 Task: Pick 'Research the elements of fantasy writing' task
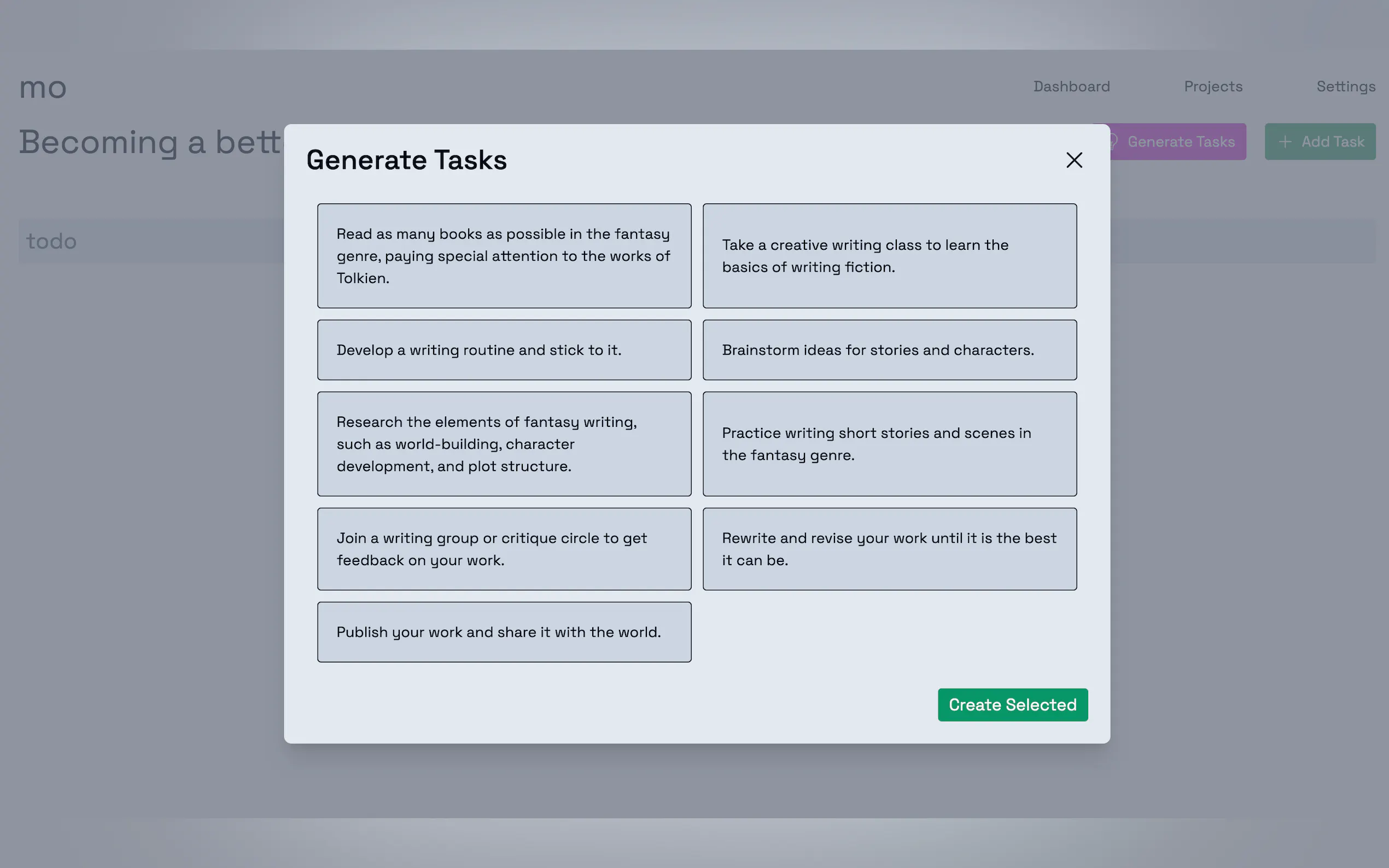click(504, 444)
